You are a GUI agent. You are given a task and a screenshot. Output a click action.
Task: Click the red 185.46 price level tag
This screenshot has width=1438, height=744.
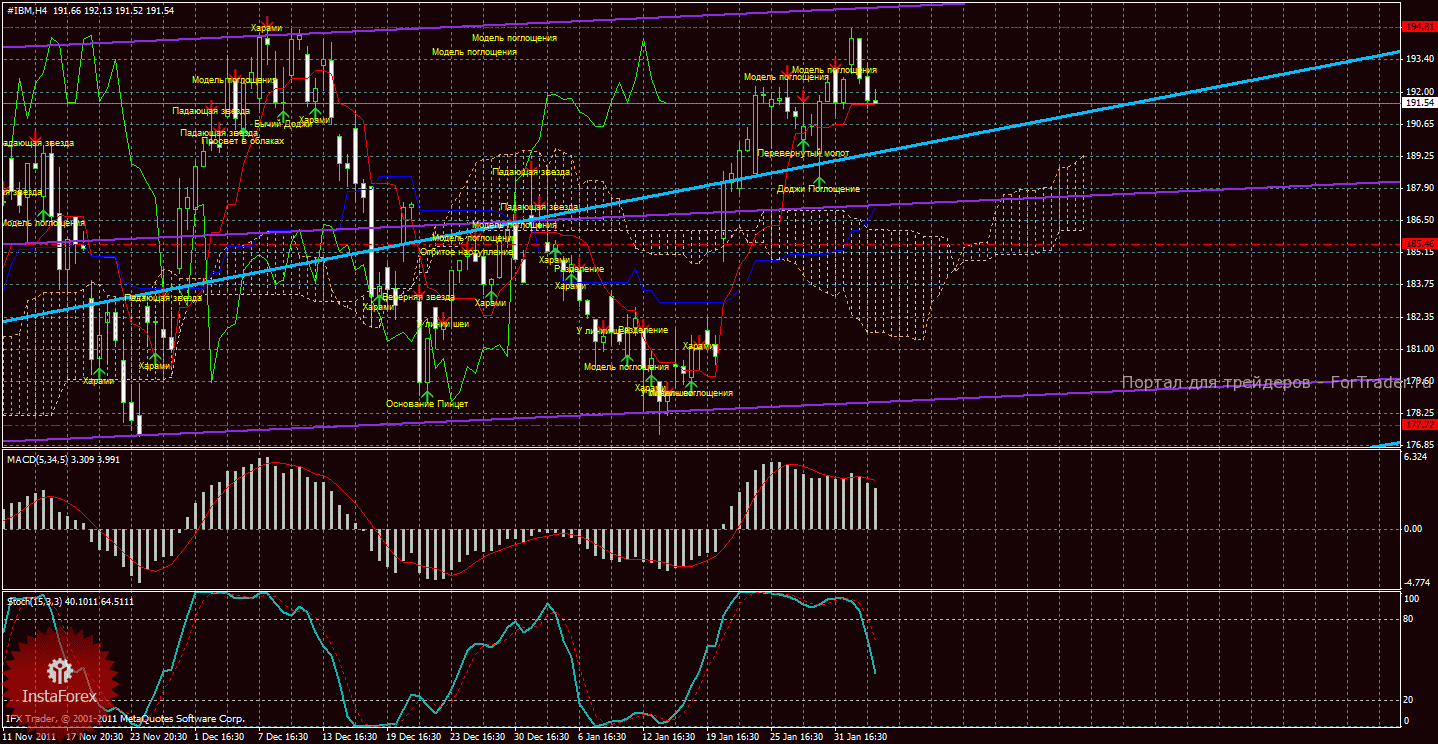pos(1419,243)
